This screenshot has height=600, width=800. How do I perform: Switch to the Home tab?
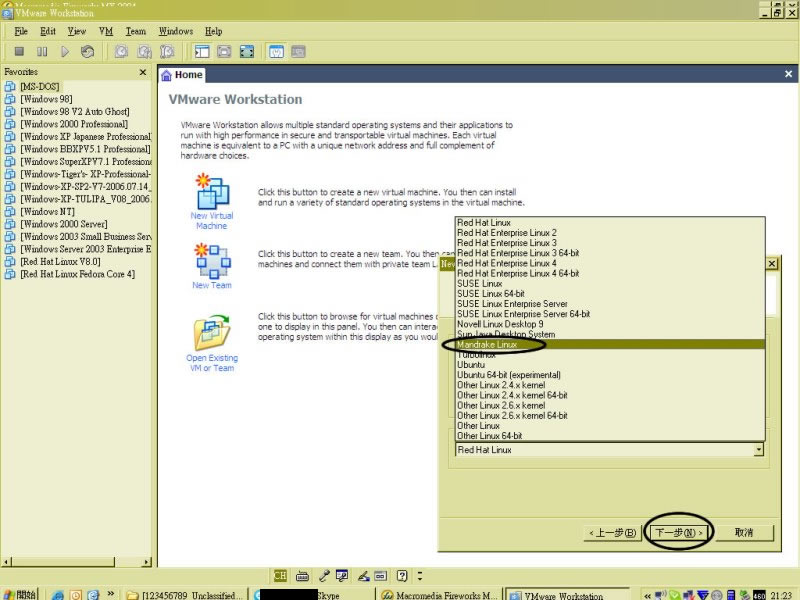point(182,75)
